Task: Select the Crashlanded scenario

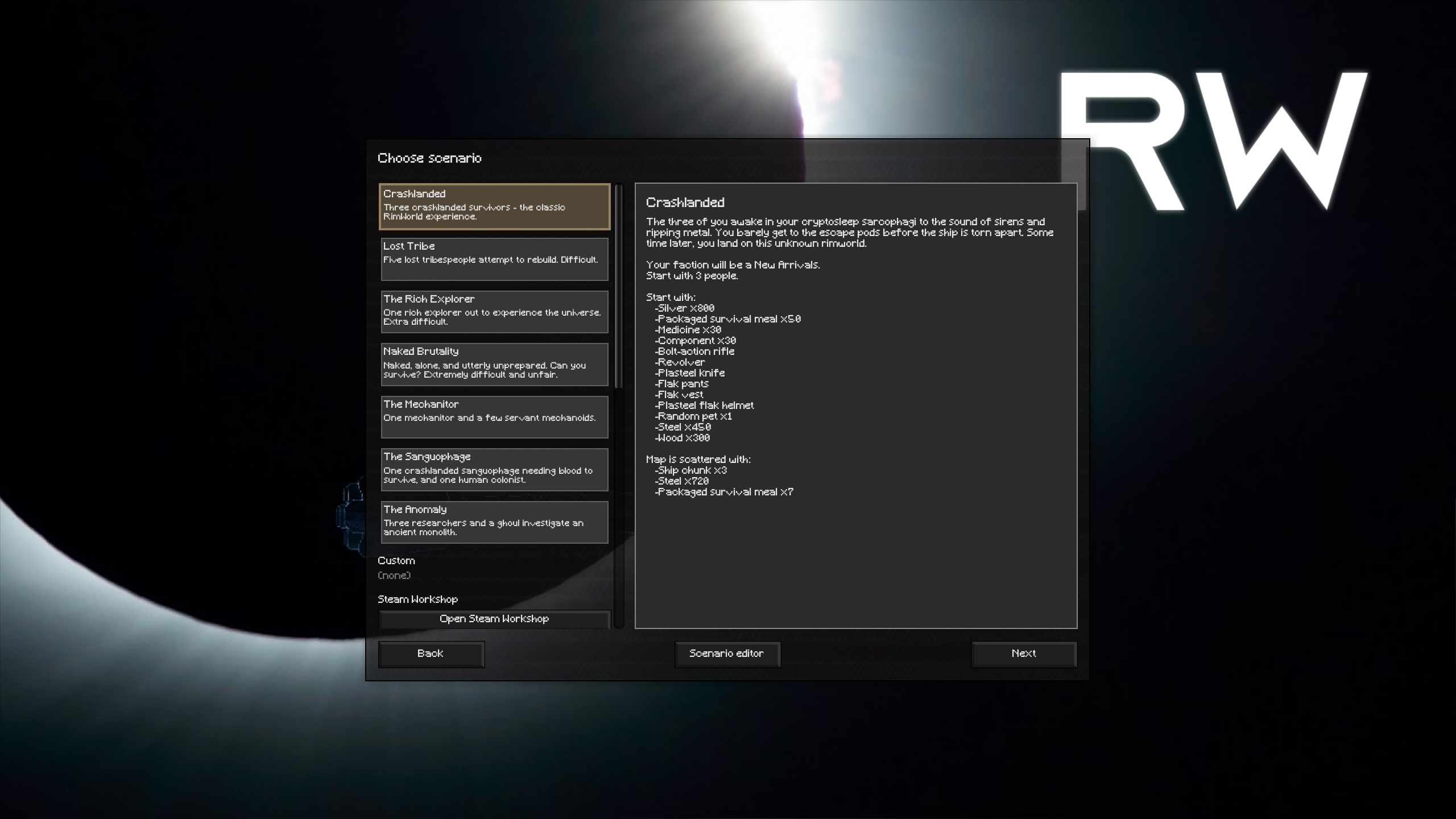Action: coord(494,206)
